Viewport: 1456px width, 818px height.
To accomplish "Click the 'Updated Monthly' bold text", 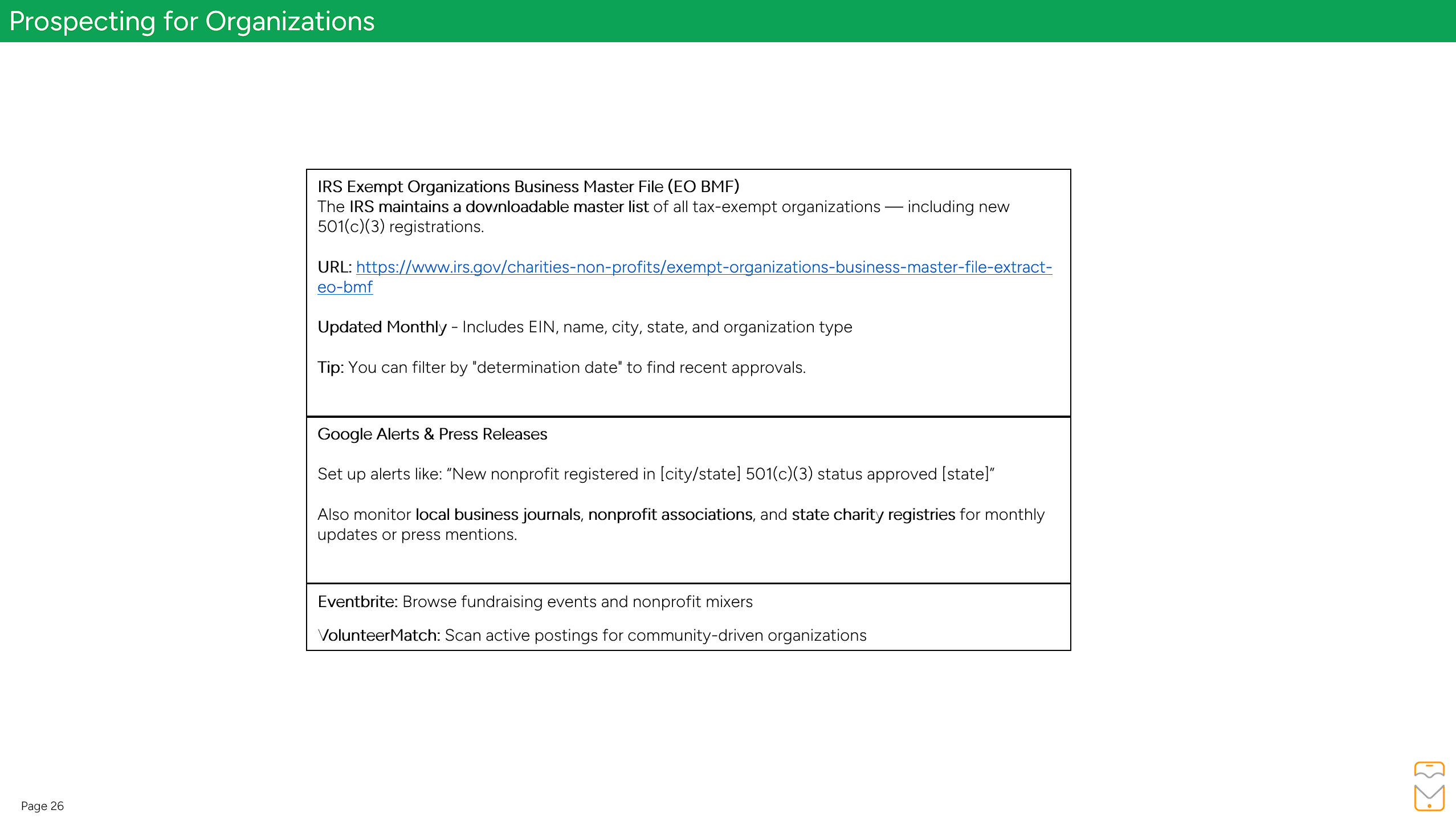I will point(382,327).
